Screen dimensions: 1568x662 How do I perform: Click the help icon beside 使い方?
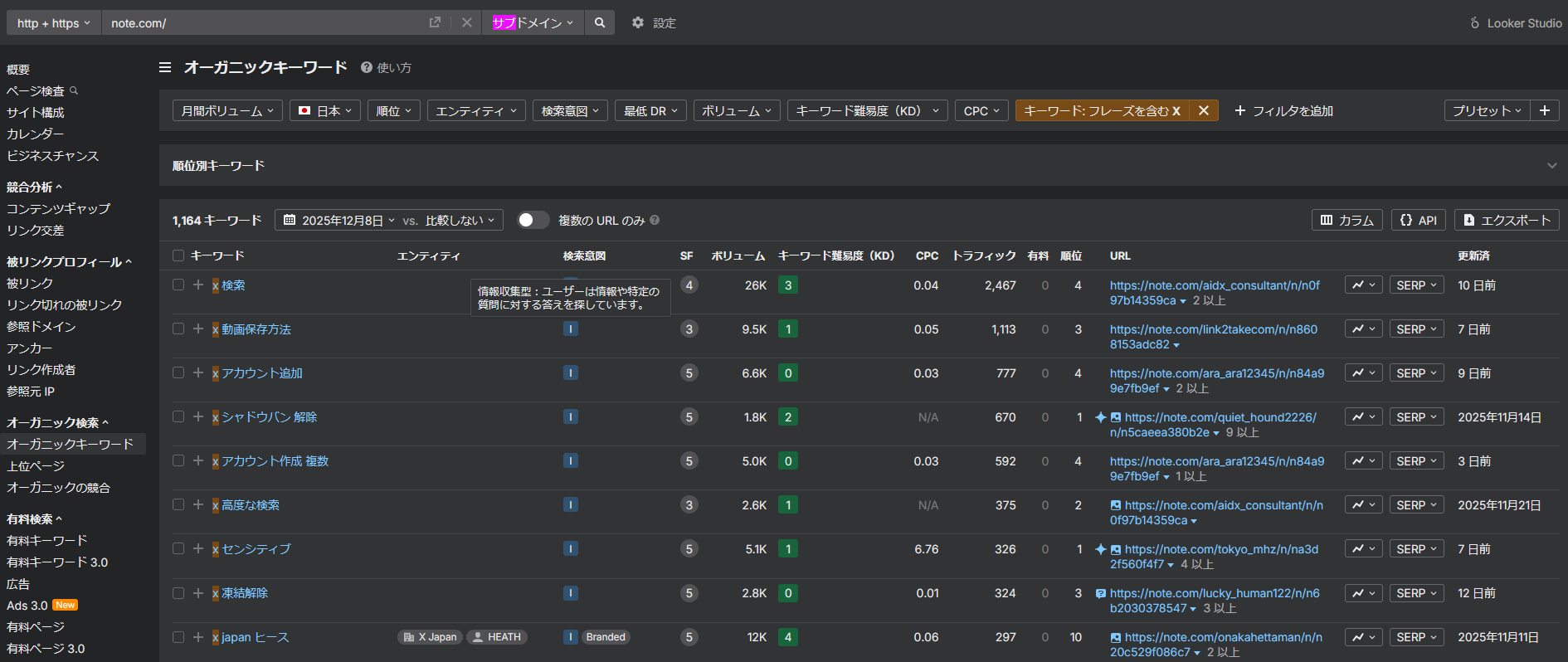click(366, 67)
